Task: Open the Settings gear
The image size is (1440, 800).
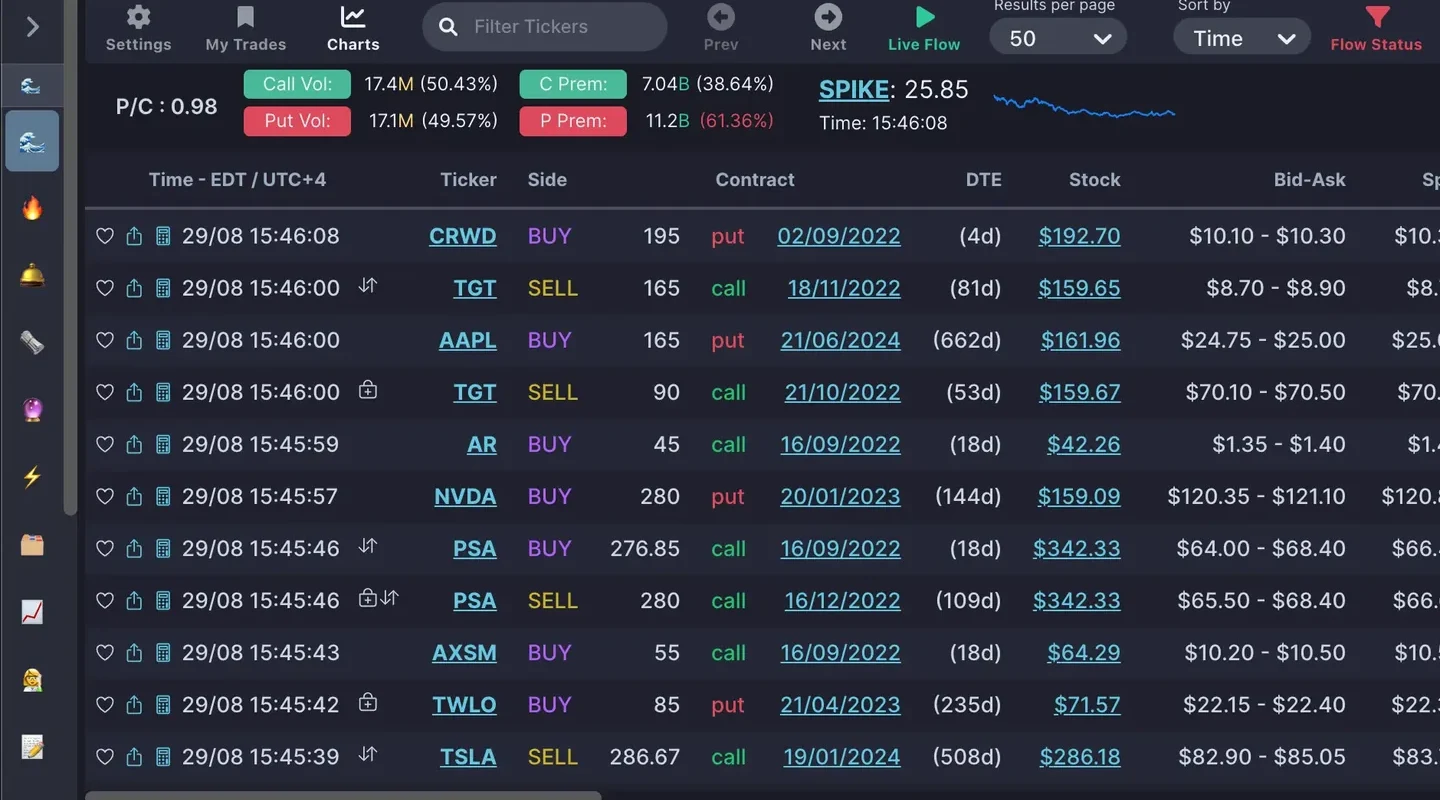Action: [x=138, y=28]
